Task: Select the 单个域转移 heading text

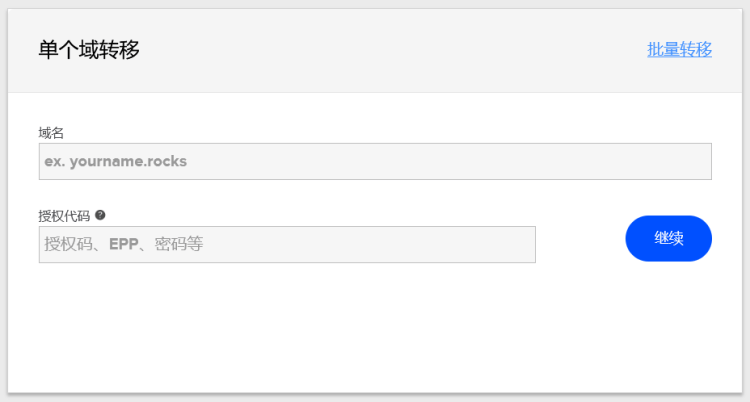Action: (x=89, y=50)
